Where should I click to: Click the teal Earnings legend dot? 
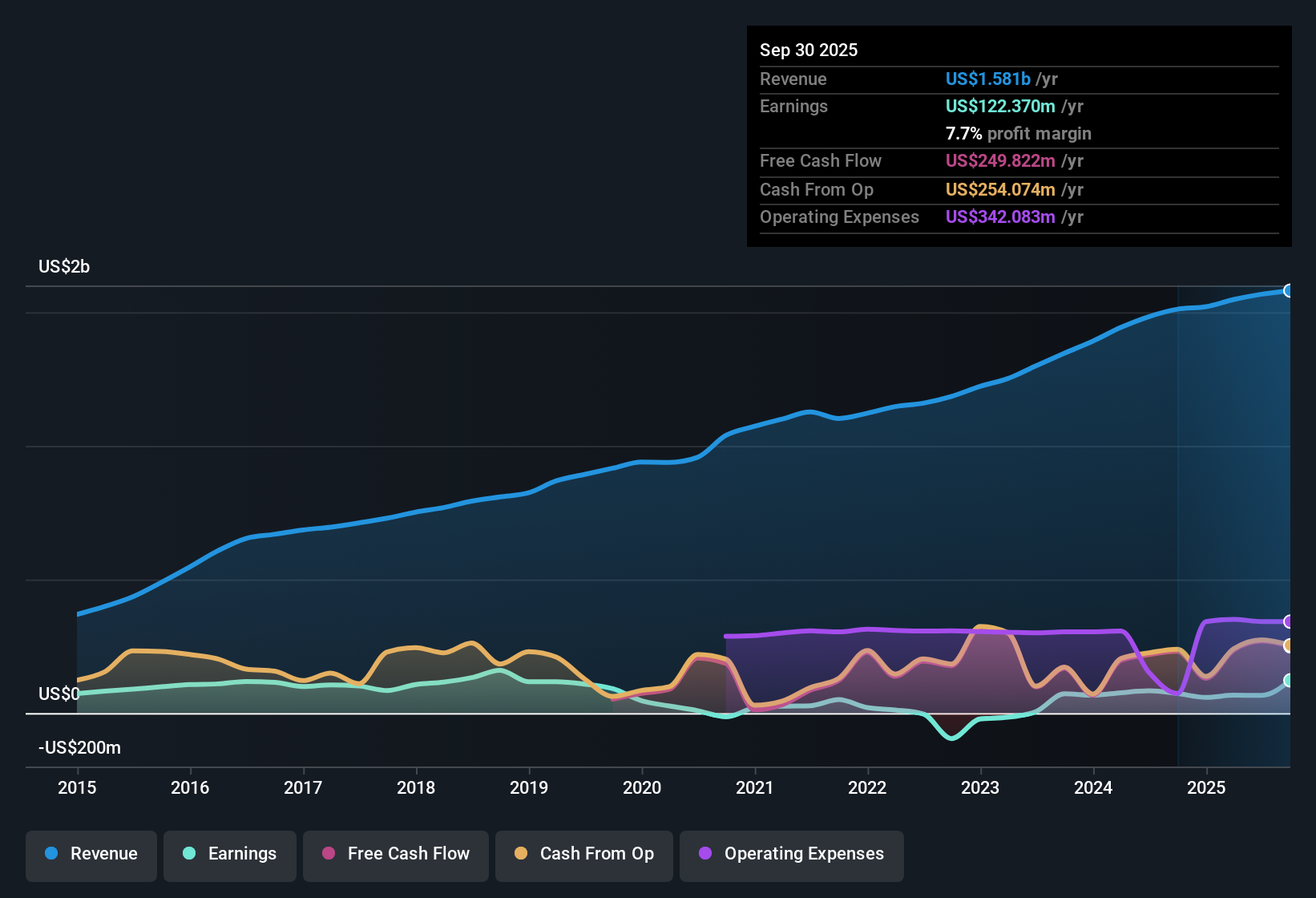(189, 854)
